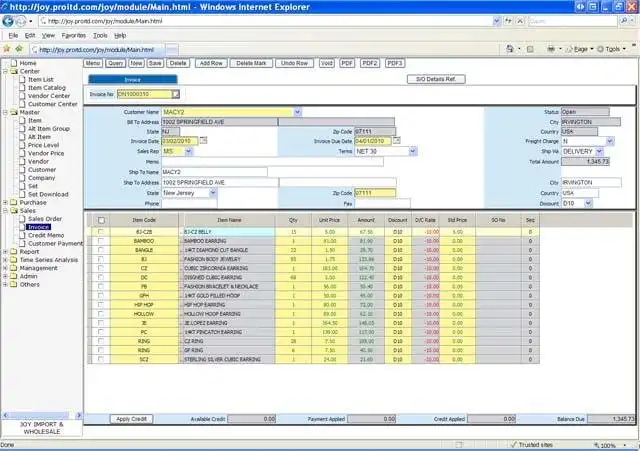640x451 pixels.
Task: Open the Favorites menu
Action: (x=73, y=36)
